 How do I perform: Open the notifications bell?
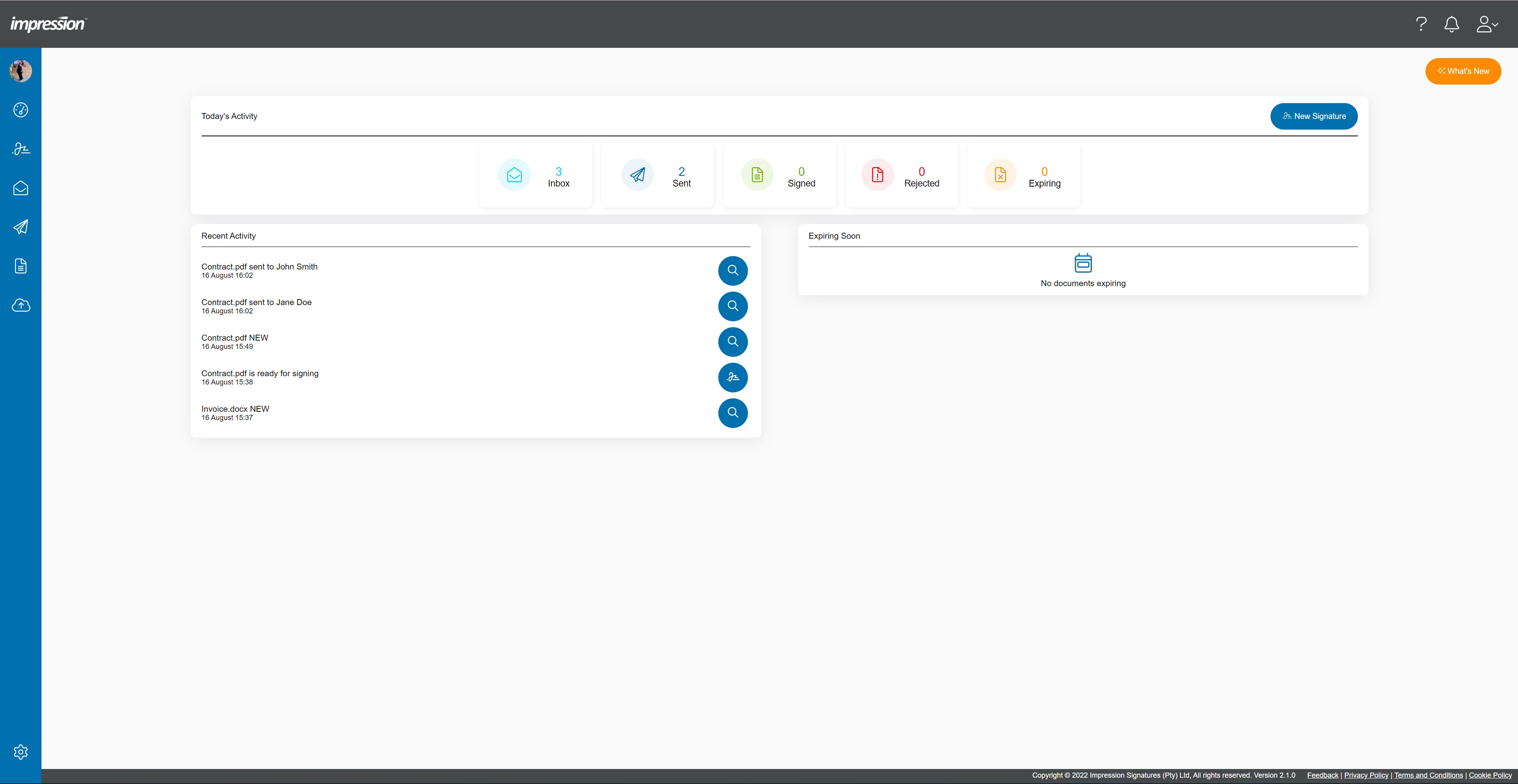coord(1452,24)
